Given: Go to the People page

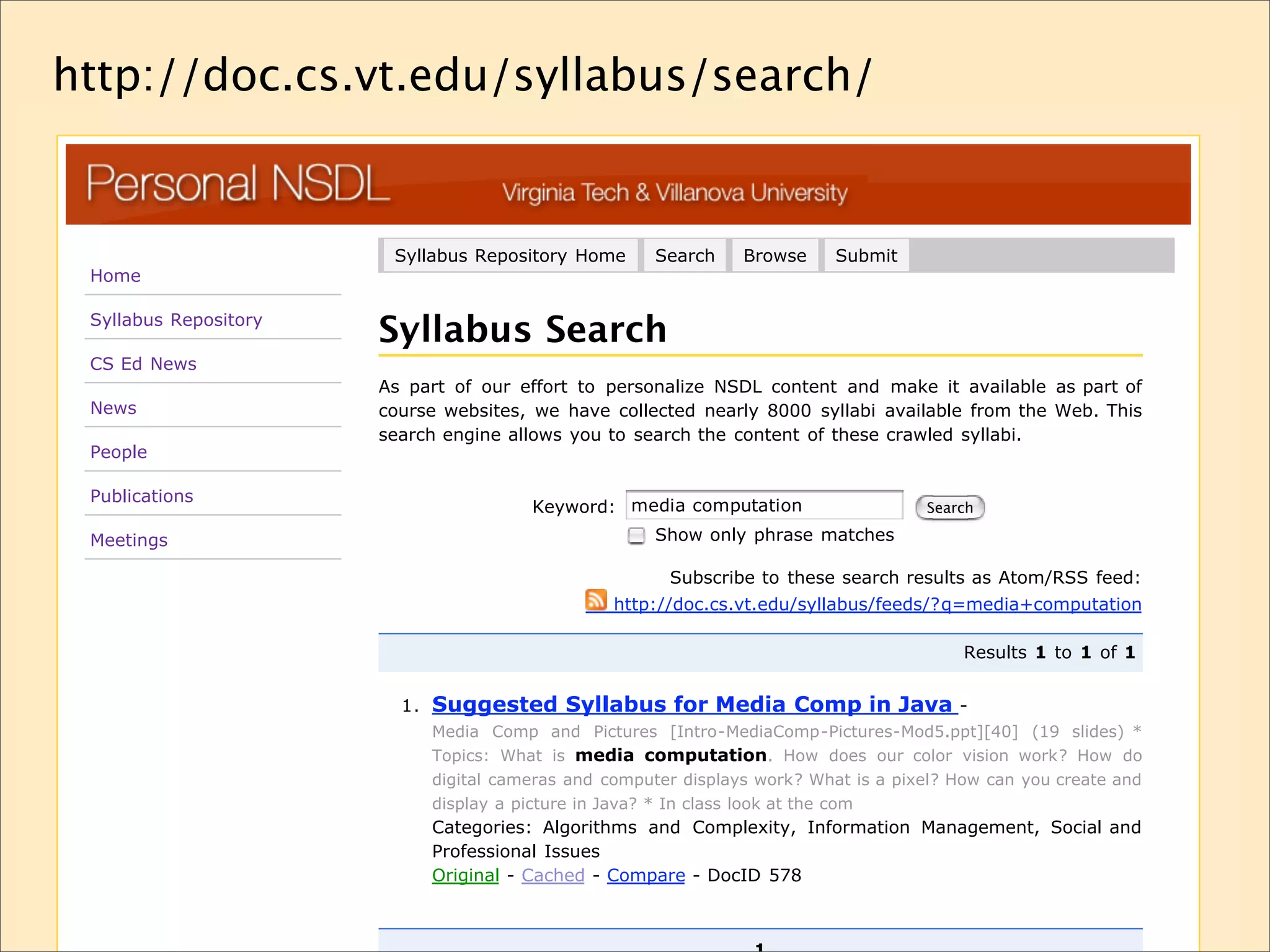Looking at the screenshot, I should point(118,452).
